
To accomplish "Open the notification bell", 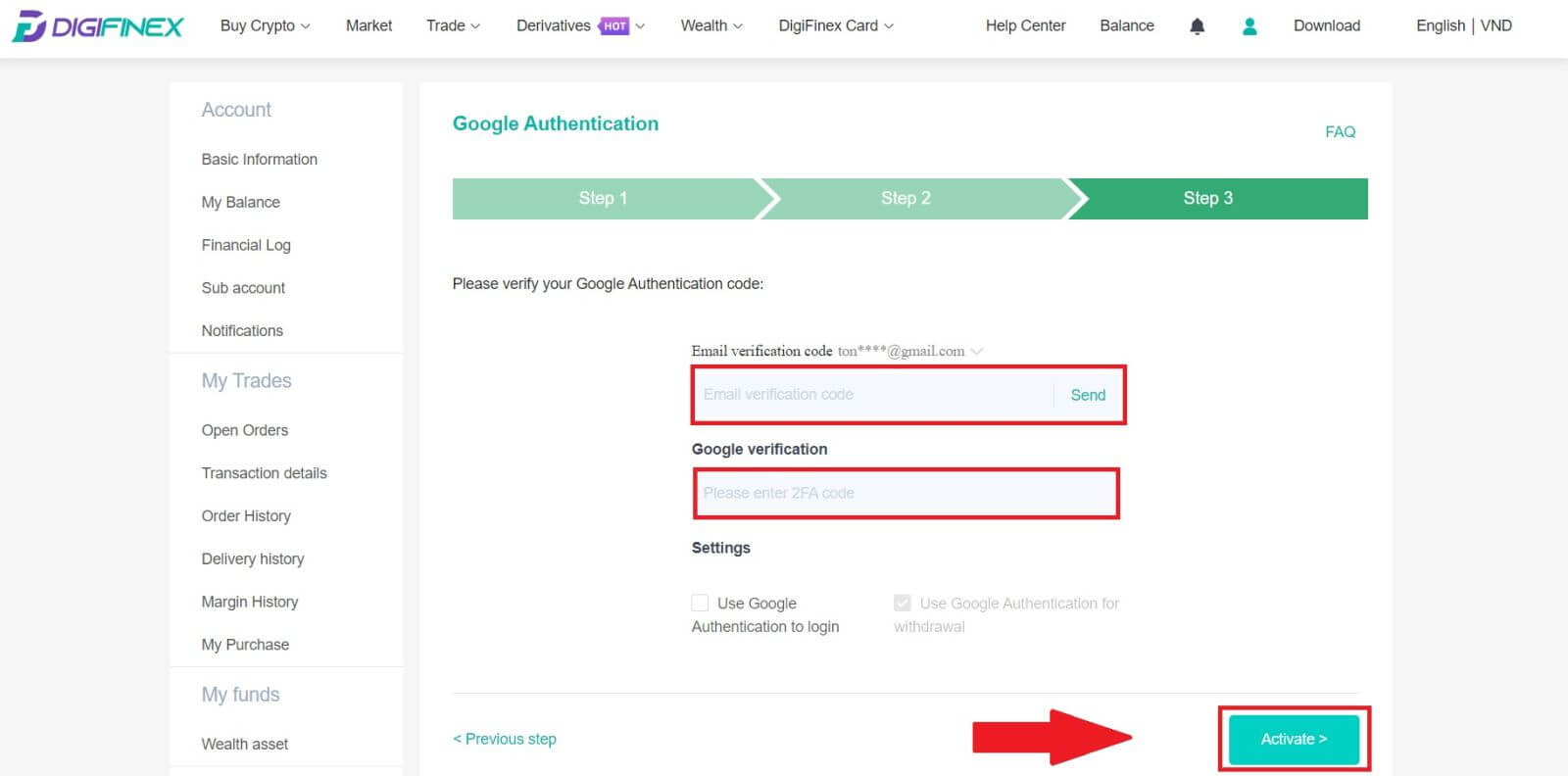I will click(1198, 25).
